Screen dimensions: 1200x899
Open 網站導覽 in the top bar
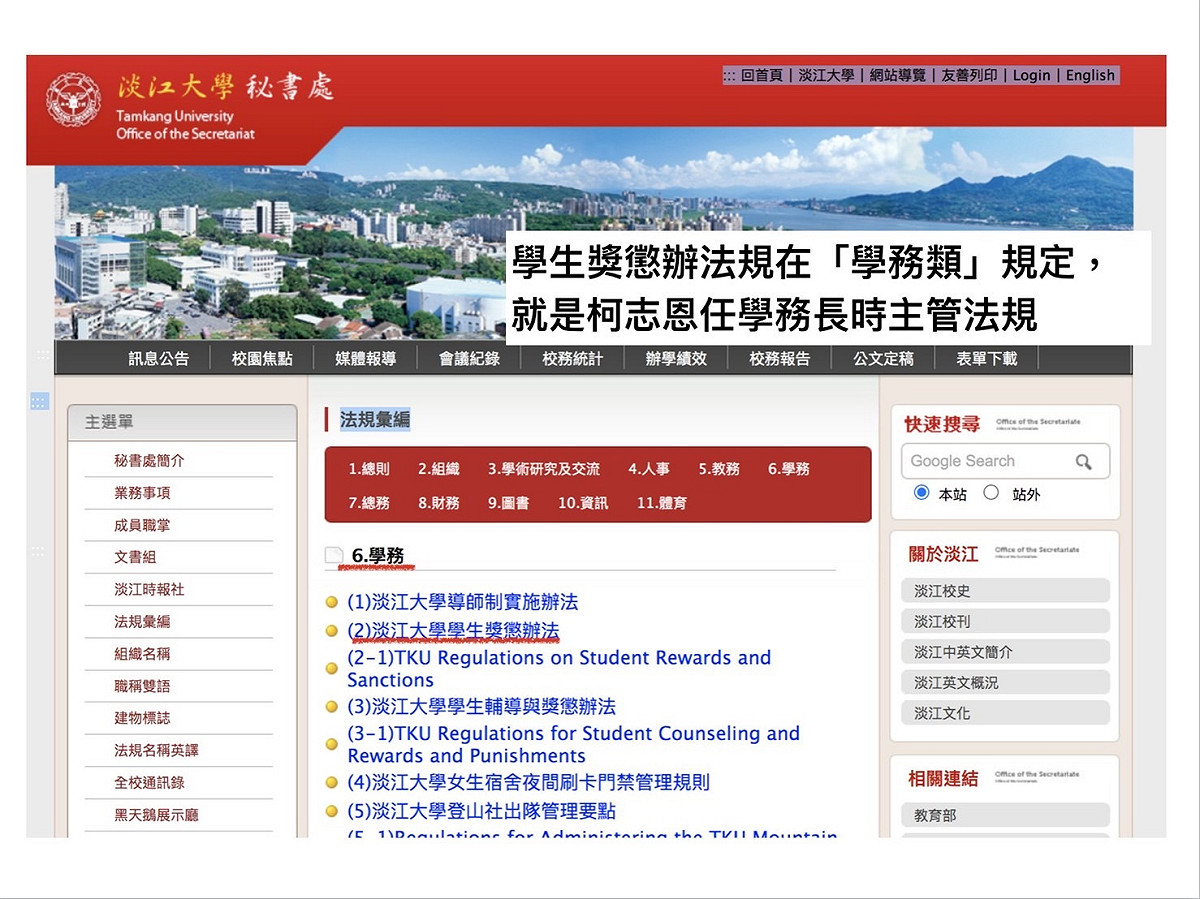pyautogui.click(x=897, y=75)
